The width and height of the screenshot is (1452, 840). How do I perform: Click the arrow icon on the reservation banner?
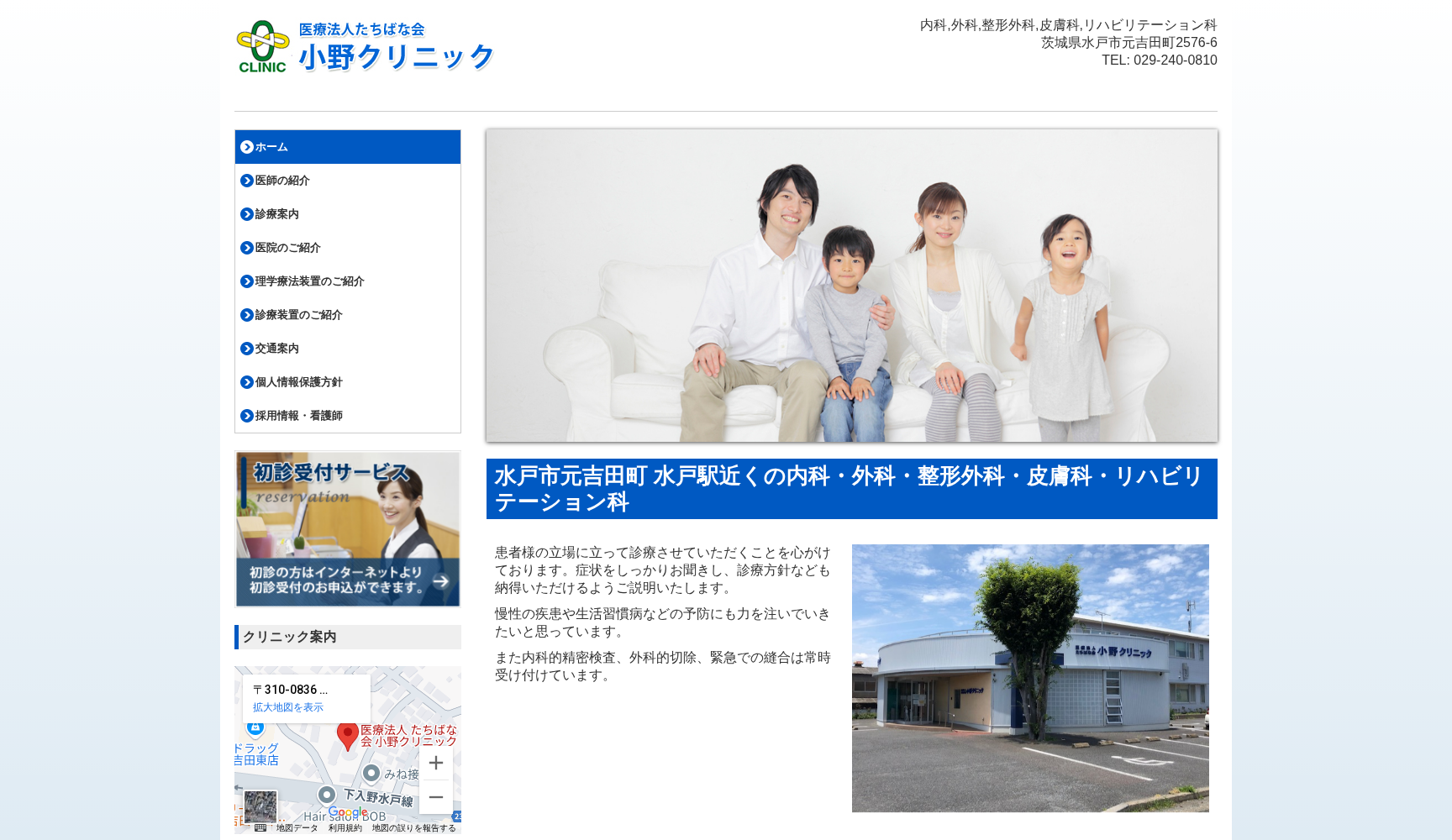click(443, 580)
